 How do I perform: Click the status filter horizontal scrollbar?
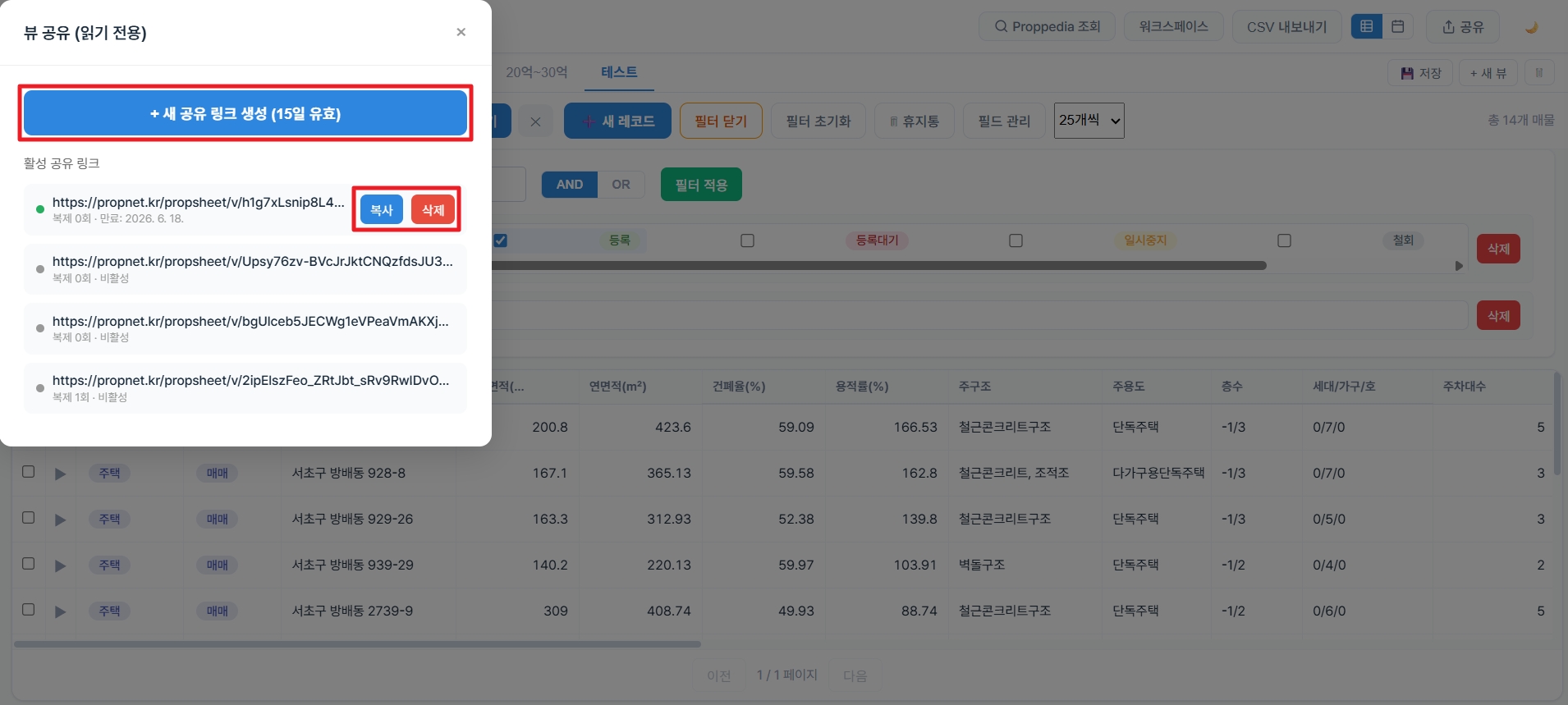click(878, 266)
